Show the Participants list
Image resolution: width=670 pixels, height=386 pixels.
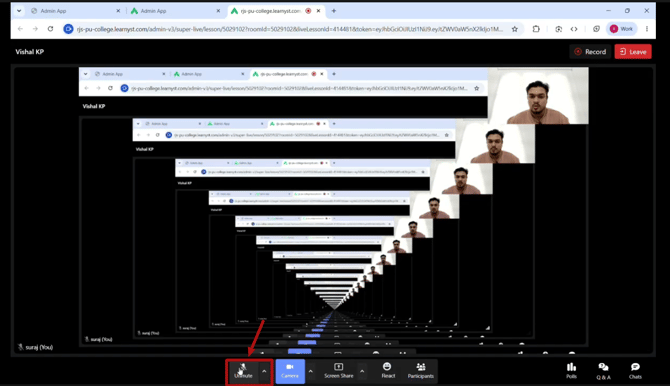[420, 371]
